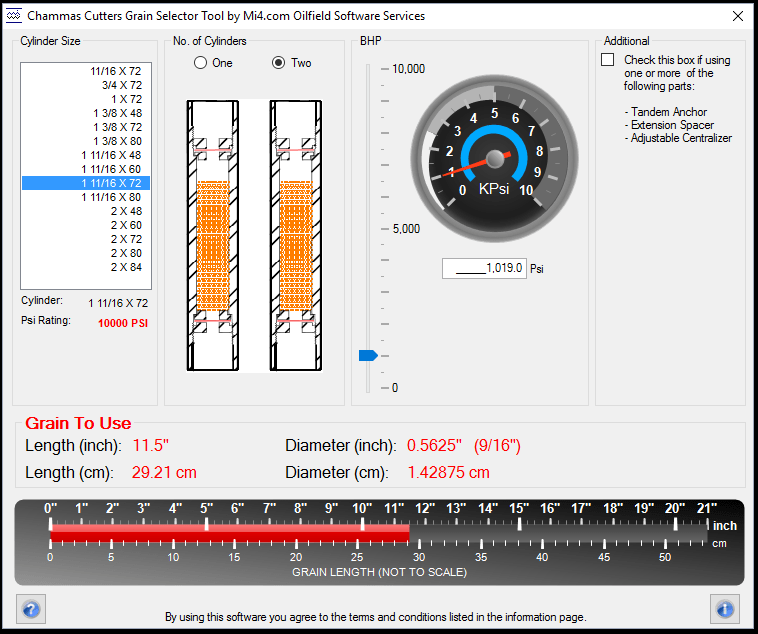The width and height of the screenshot is (758, 634).
Task: Click the app icon in title bar
Action: (x=14, y=15)
